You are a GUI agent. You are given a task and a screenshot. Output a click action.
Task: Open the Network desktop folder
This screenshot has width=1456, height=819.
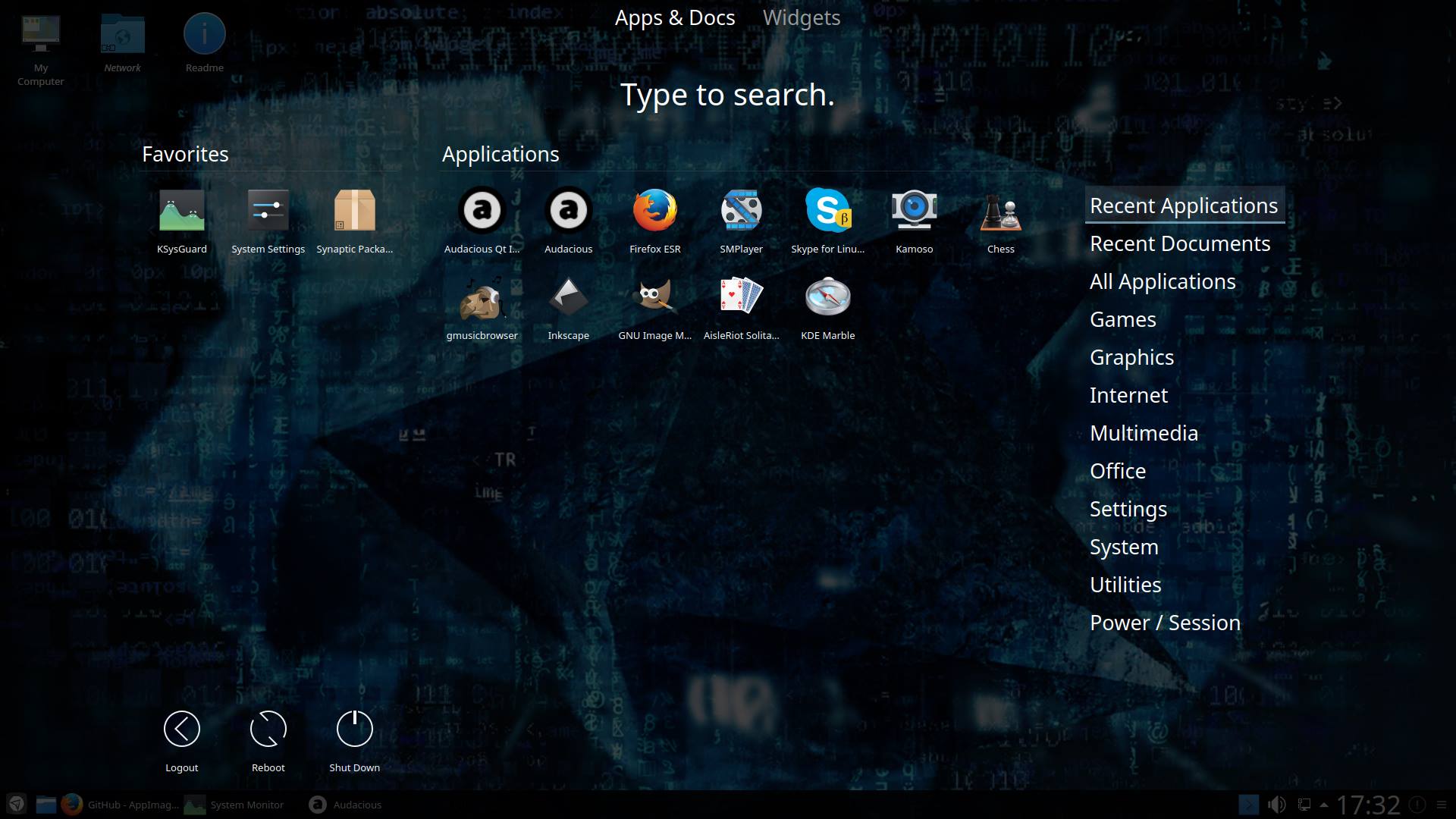[122, 44]
